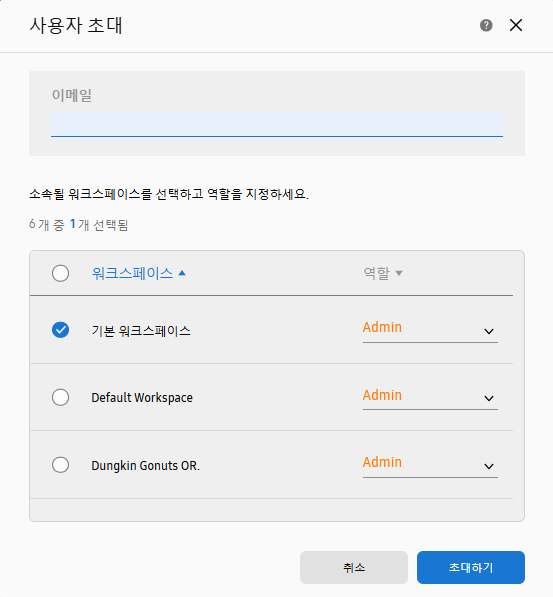Sort by the 워크스페이스 column header
This screenshot has height=597, width=553.
click(132, 273)
